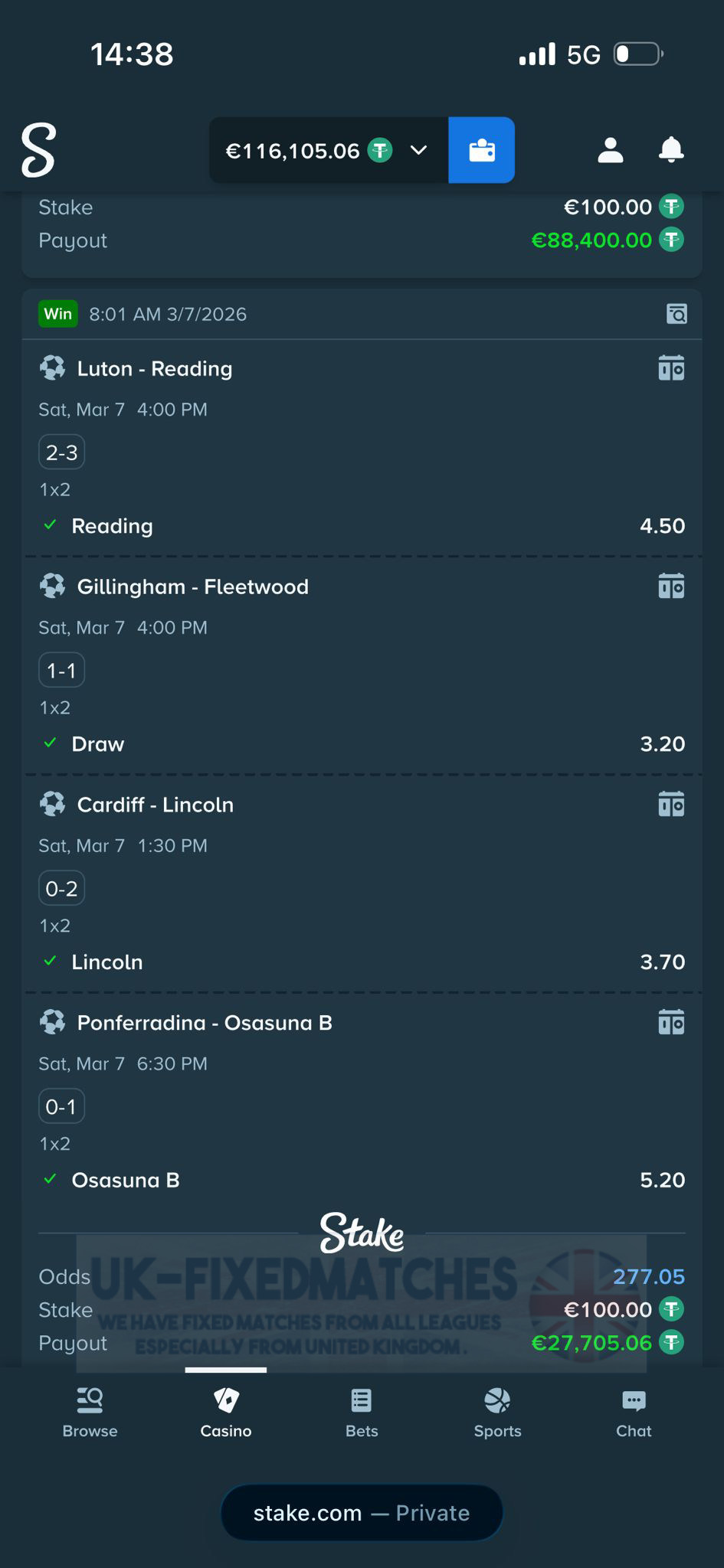Open Ponferradina - Osasuna B scoreboard icon

coord(671,1023)
